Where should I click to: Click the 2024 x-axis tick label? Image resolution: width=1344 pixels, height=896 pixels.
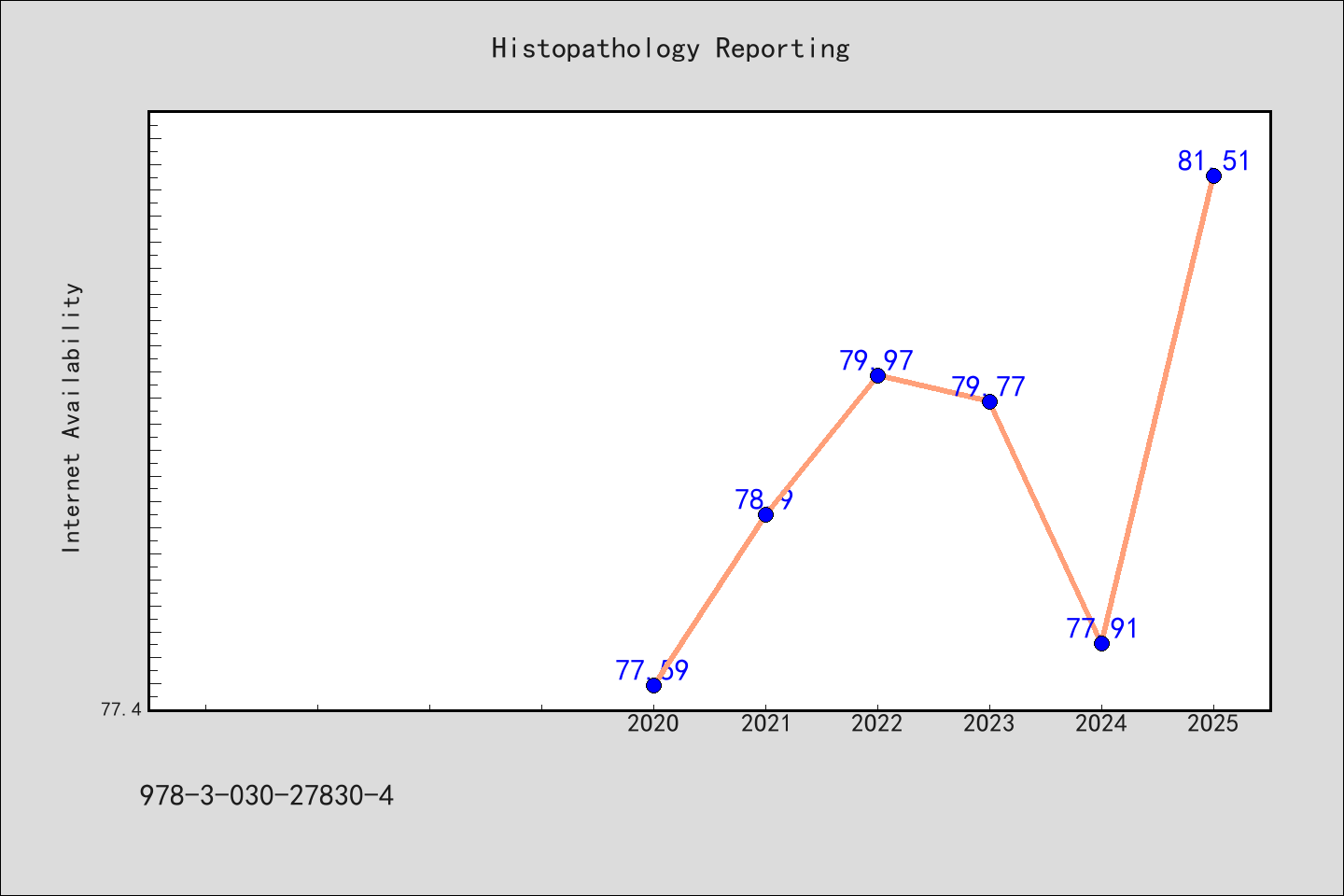click(x=1101, y=723)
